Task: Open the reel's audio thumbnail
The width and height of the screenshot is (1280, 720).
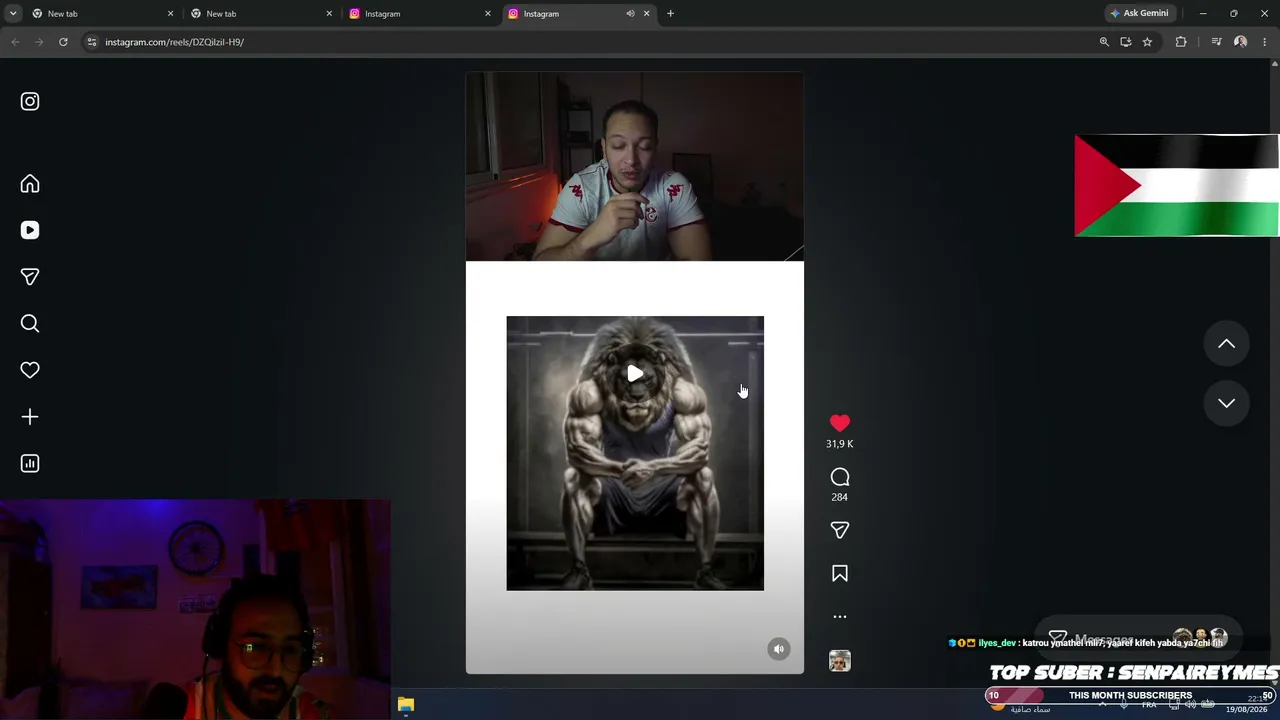Action: click(x=840, y=661)
